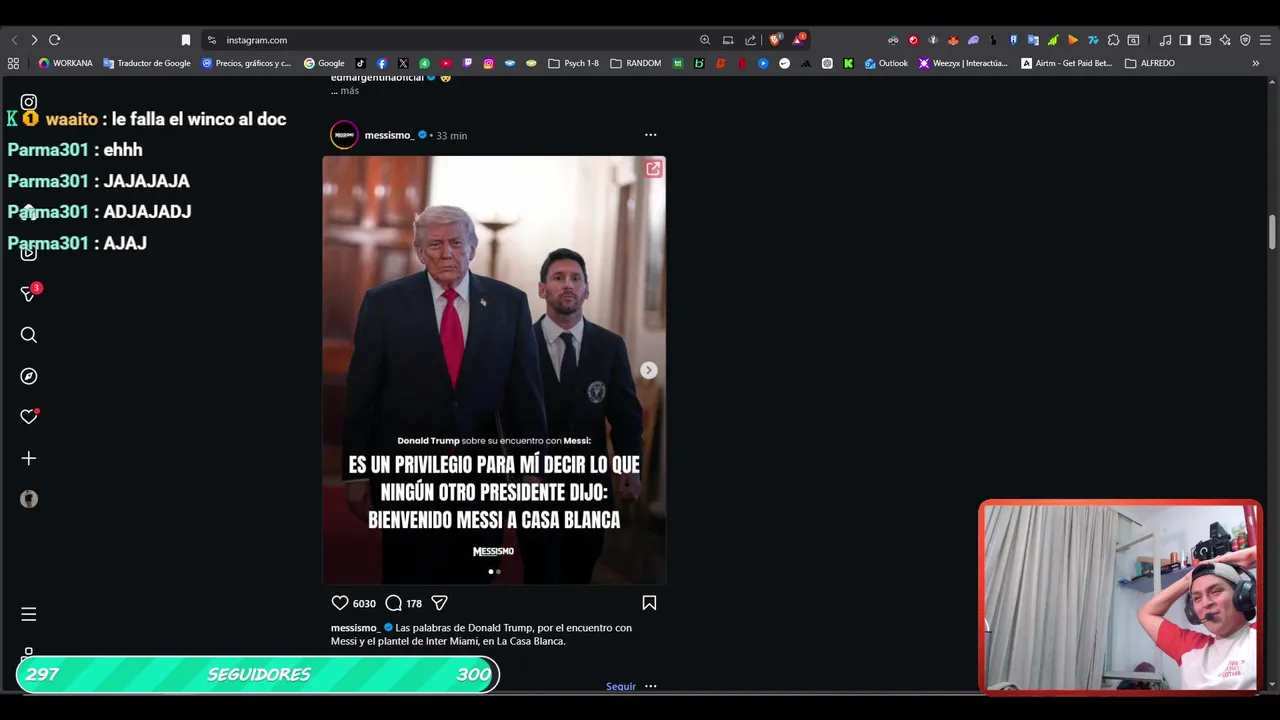Go back in browser history

14,40
